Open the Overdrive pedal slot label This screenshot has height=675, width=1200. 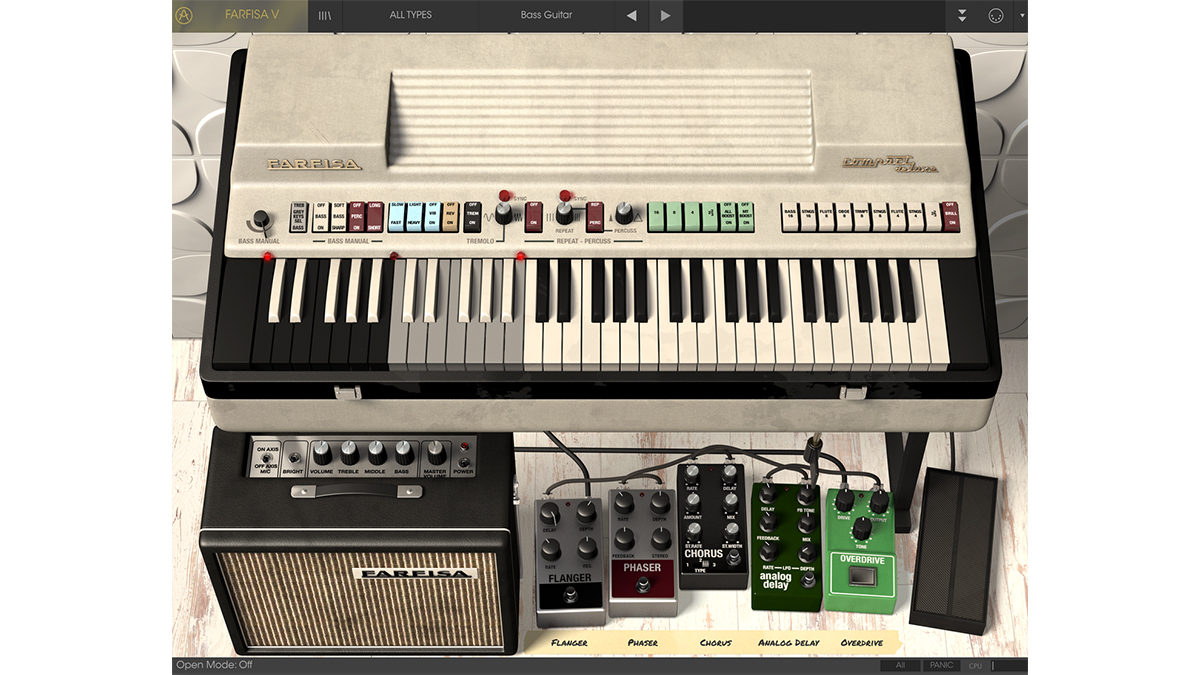point(862,642)
